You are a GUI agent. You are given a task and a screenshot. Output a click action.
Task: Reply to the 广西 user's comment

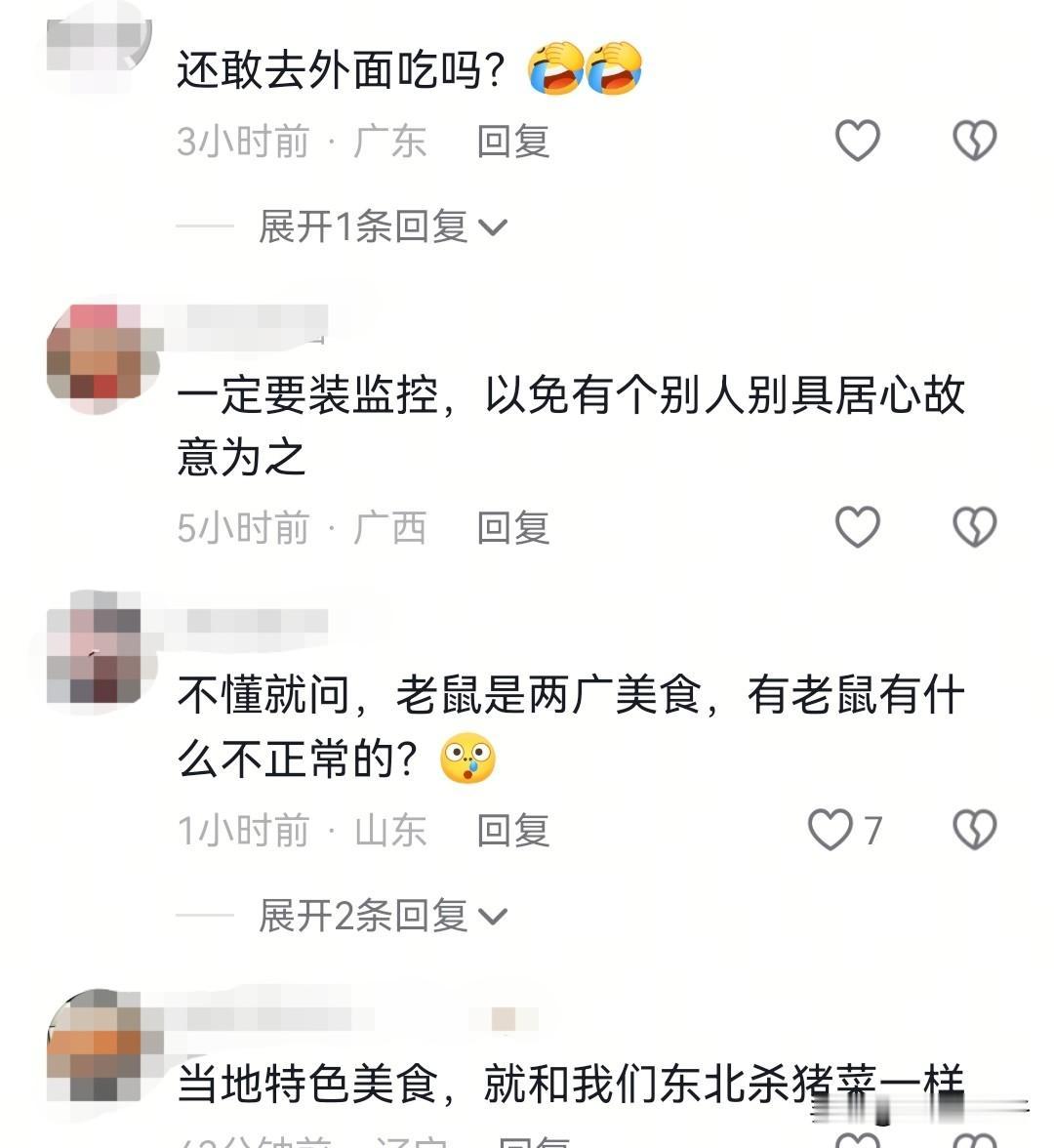(x=513, y=527)
